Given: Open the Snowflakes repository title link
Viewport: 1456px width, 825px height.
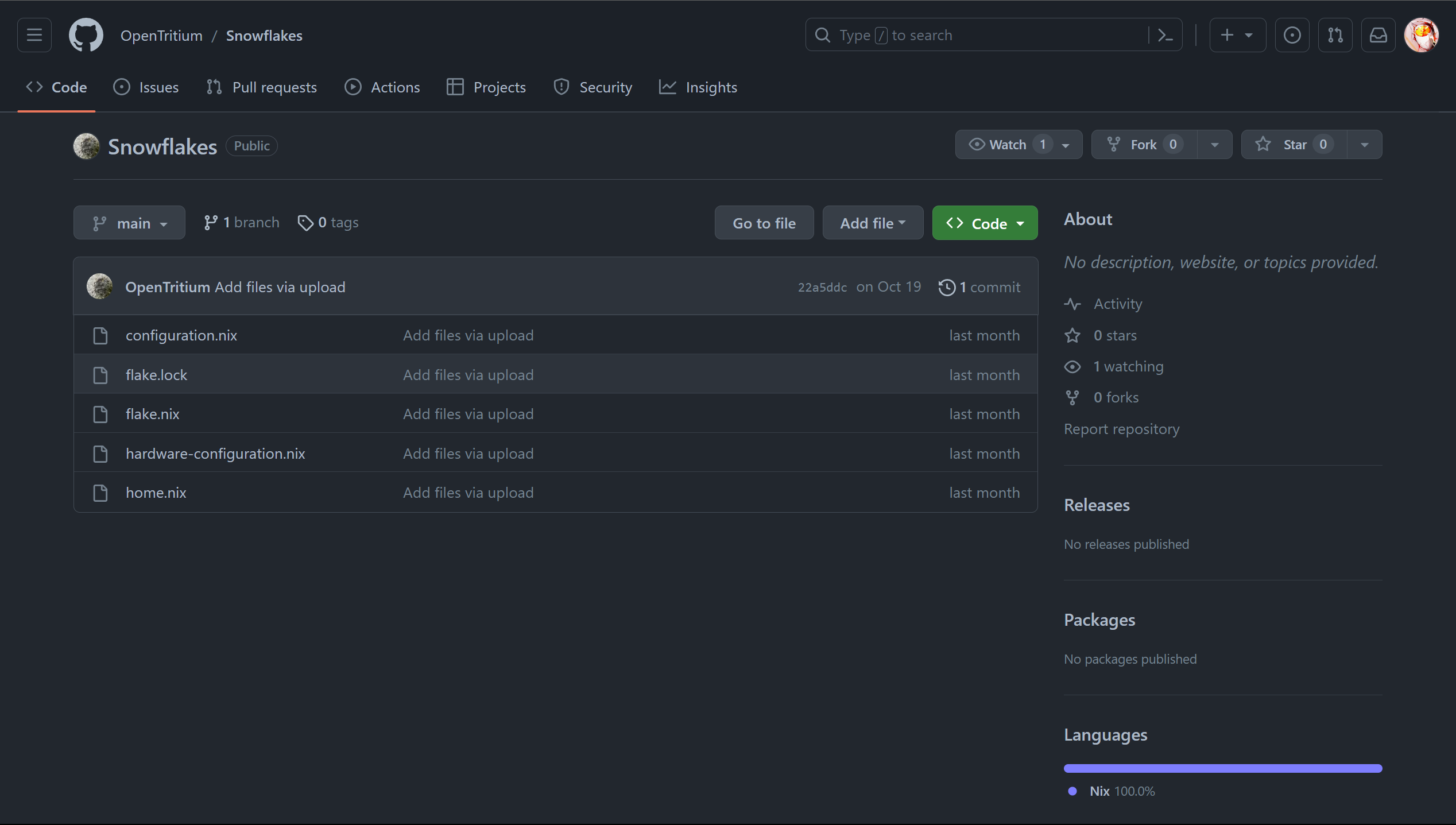Looking at the screenshot, I should 162,146.
